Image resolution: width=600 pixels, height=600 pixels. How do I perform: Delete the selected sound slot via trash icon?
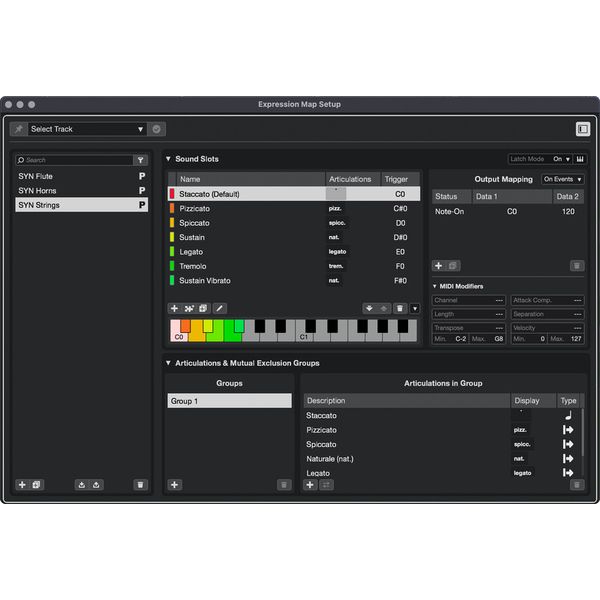[x=399, y=308]
